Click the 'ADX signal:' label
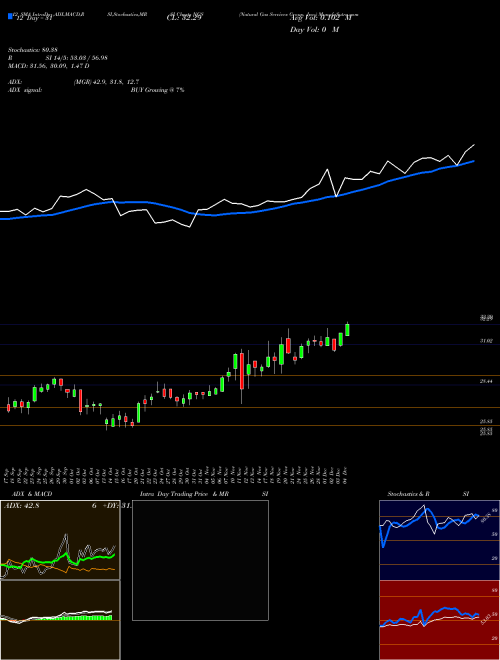The height and width of the screenshot is (660, 500). pos(25,90)
